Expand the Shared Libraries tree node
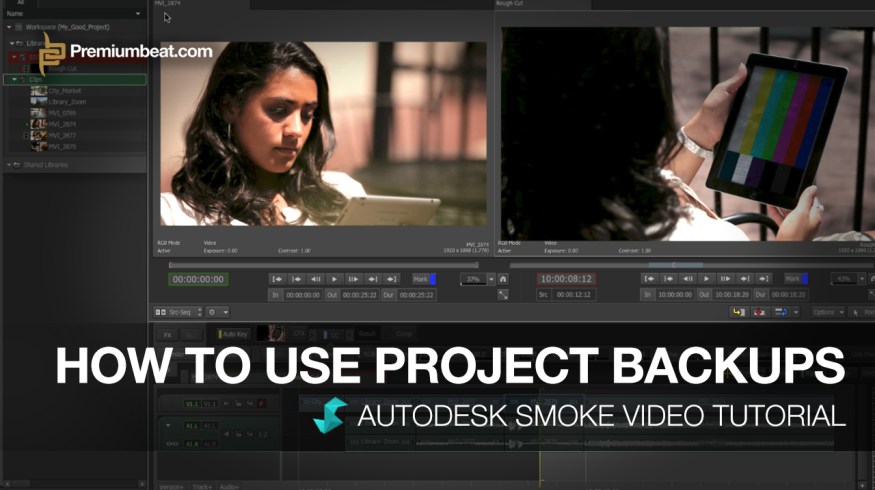875x490 pixels. tap(10, 164)
